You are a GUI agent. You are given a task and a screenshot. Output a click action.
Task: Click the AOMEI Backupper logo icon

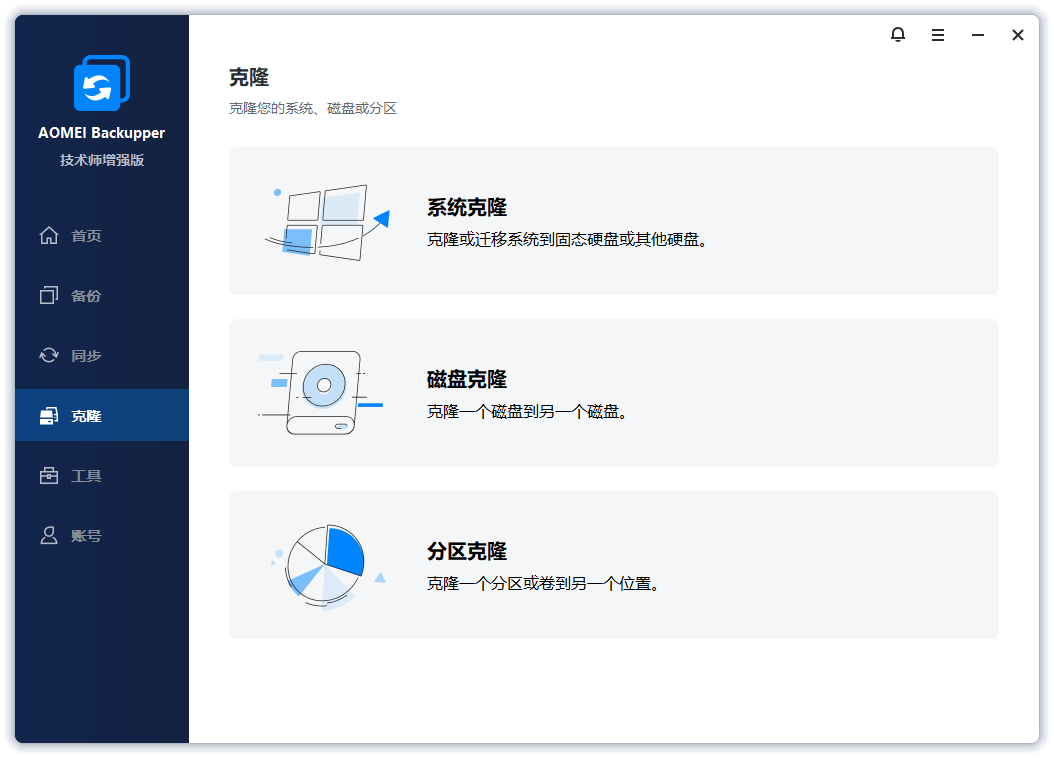coord(100,83)
